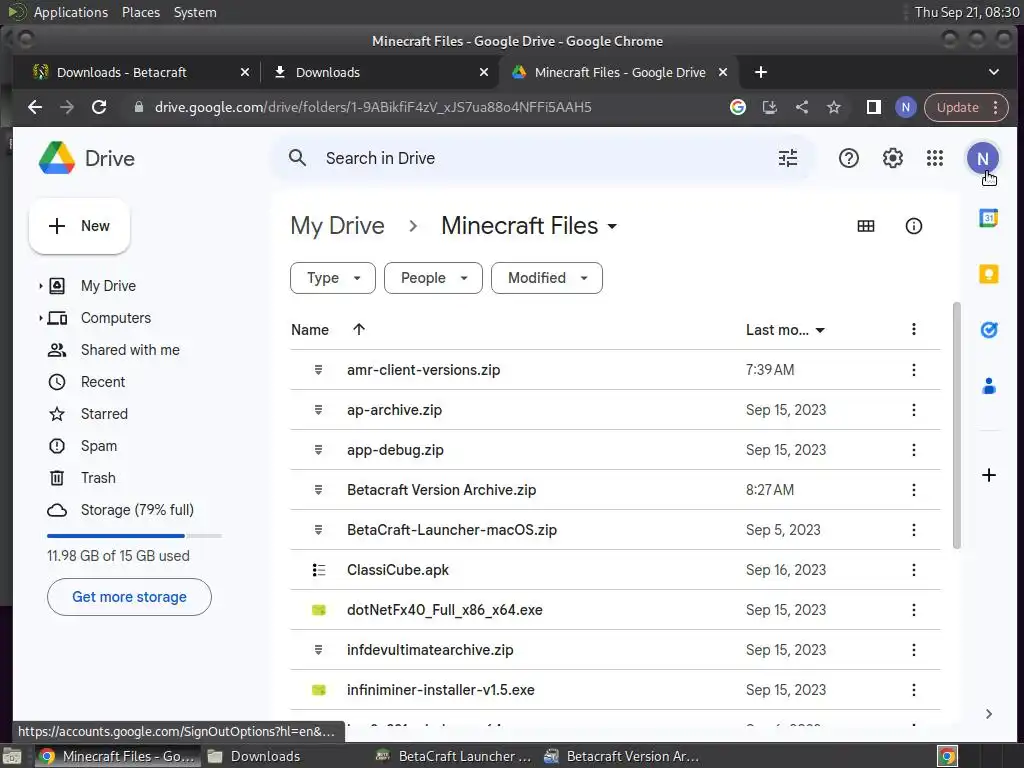Share this page from address bar
This screenshot has width=1024, height=768.
(x=801, y=107)
